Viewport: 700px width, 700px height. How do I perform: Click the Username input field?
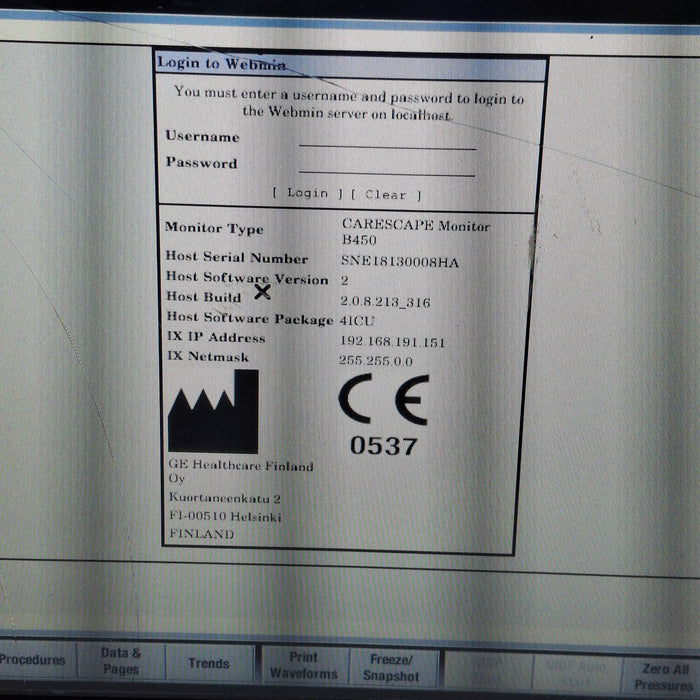[x=388, y=139]
